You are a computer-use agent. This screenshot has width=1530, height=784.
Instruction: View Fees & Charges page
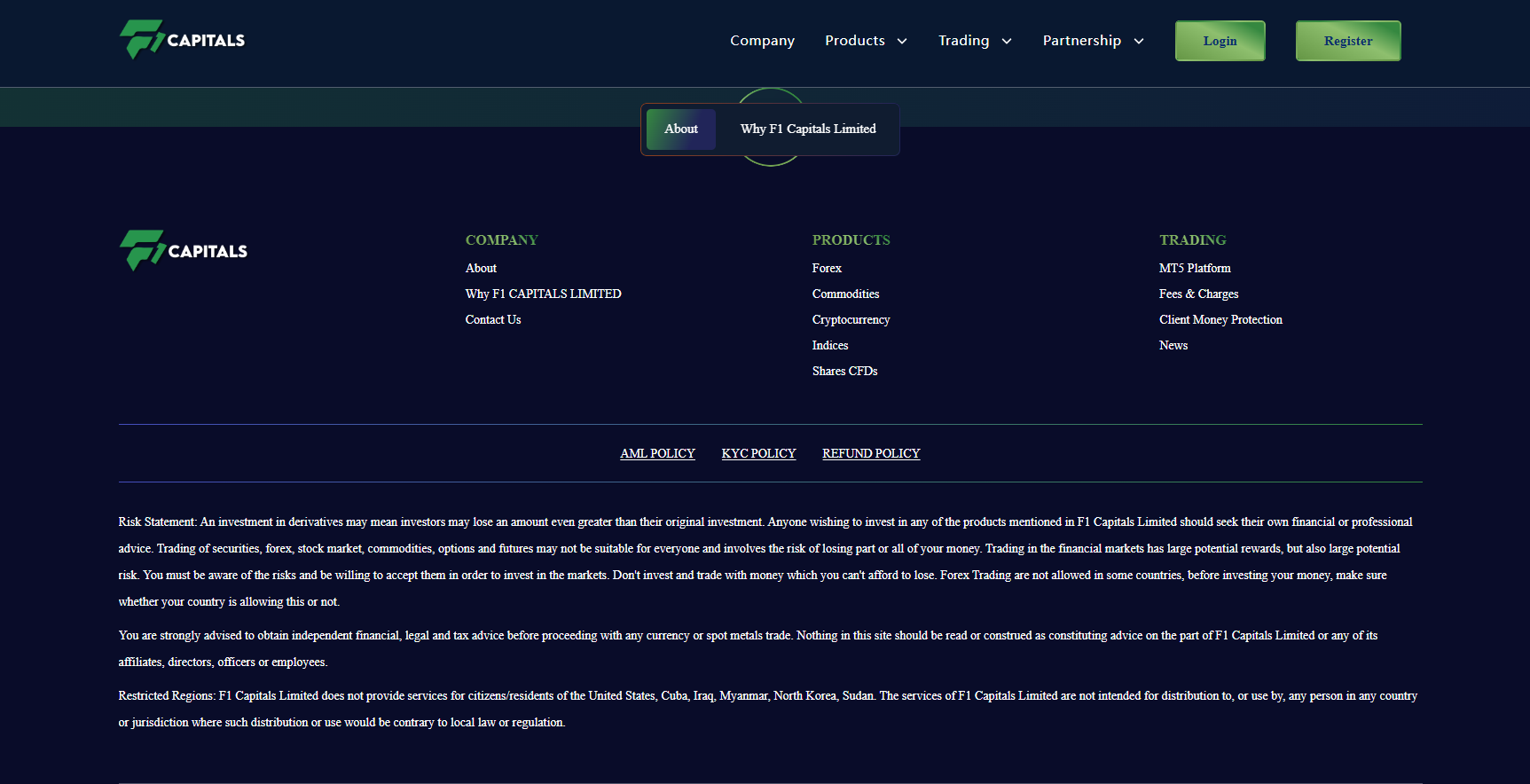pos(1199,294)
